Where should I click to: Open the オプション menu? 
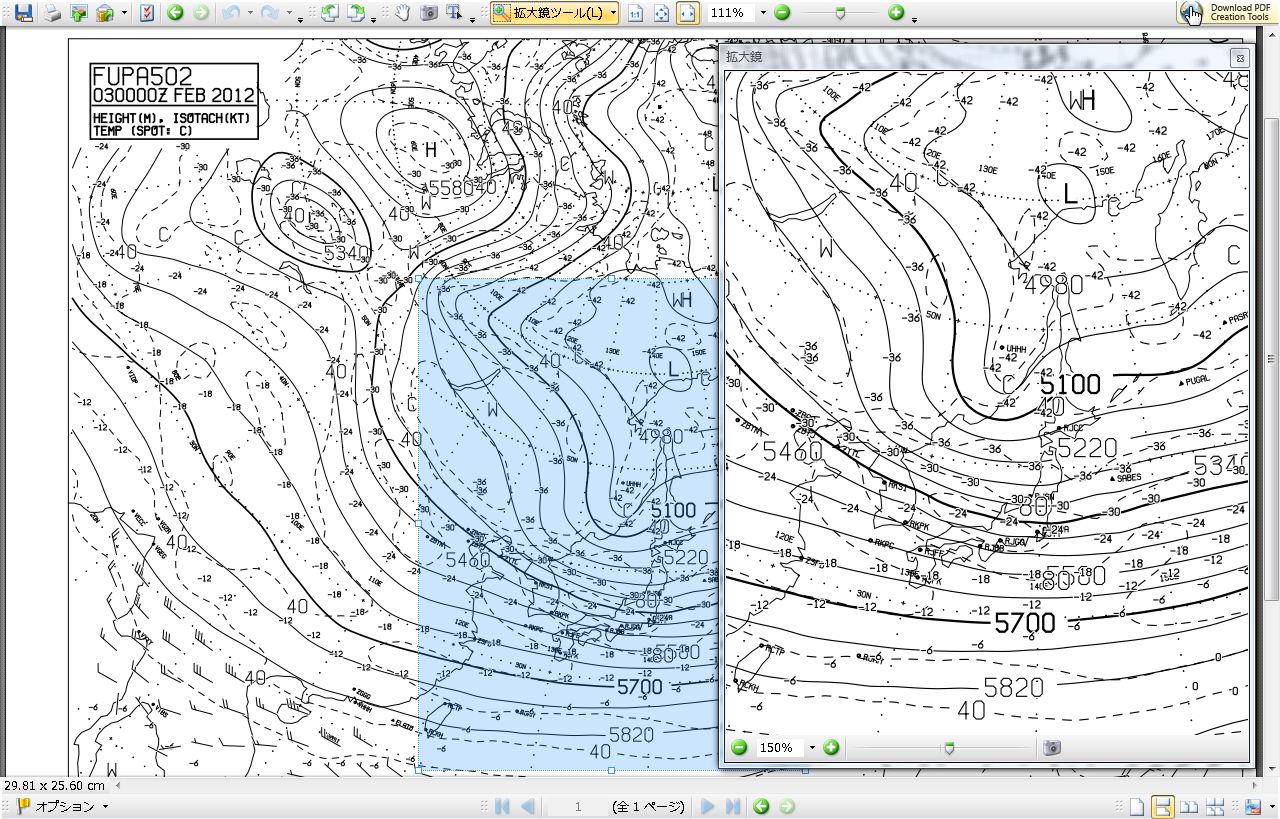(65, 806)
